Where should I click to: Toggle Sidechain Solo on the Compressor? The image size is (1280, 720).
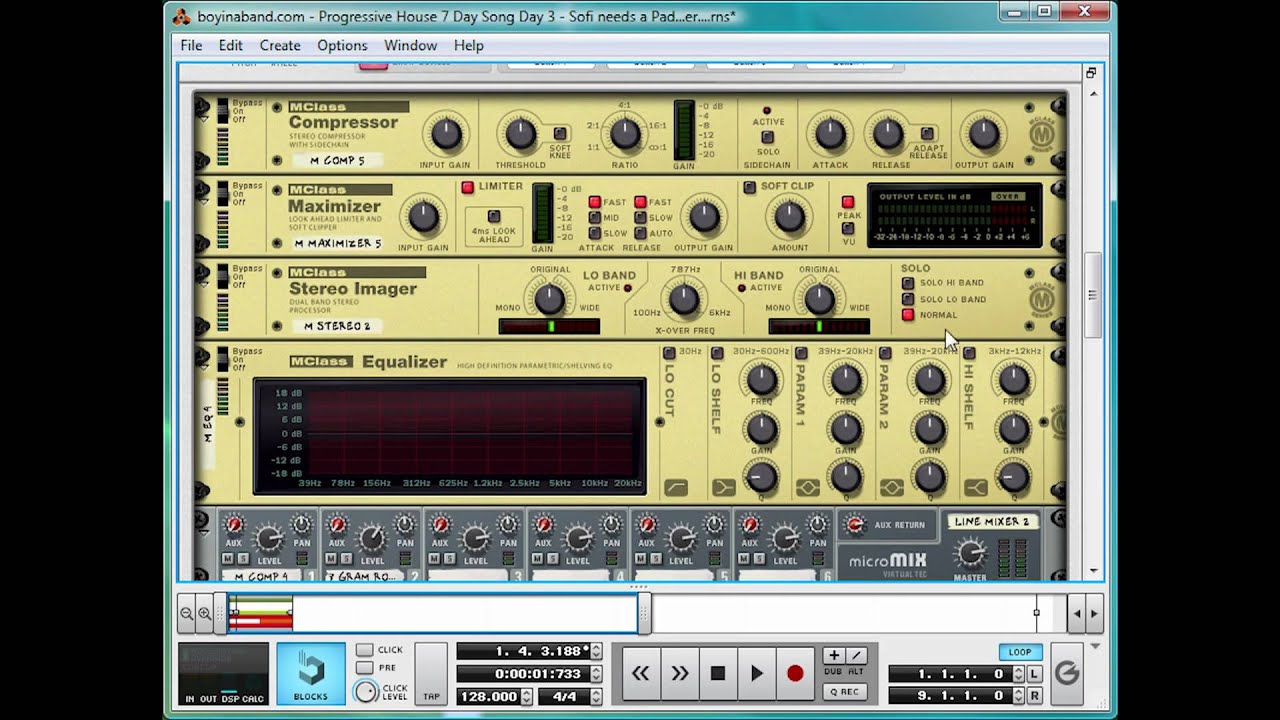coord(767,138)
